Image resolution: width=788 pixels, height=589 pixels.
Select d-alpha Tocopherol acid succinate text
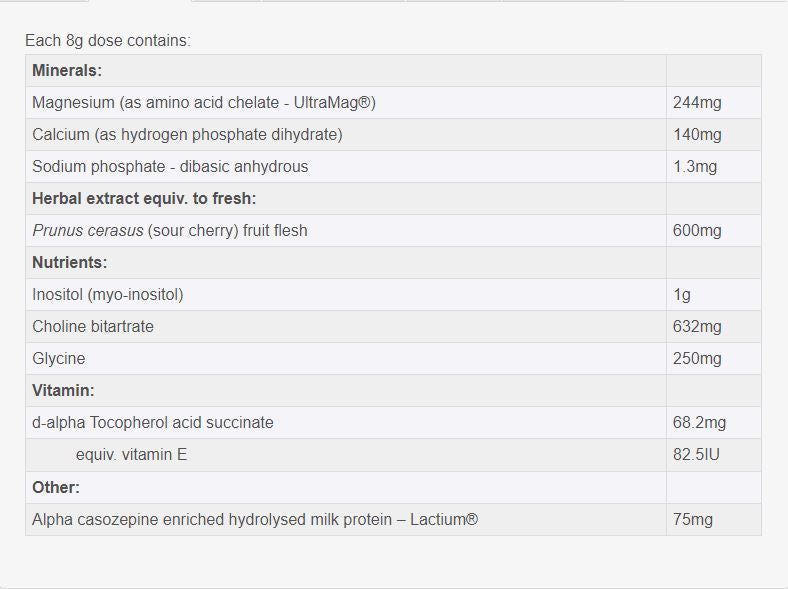[152, 422]
